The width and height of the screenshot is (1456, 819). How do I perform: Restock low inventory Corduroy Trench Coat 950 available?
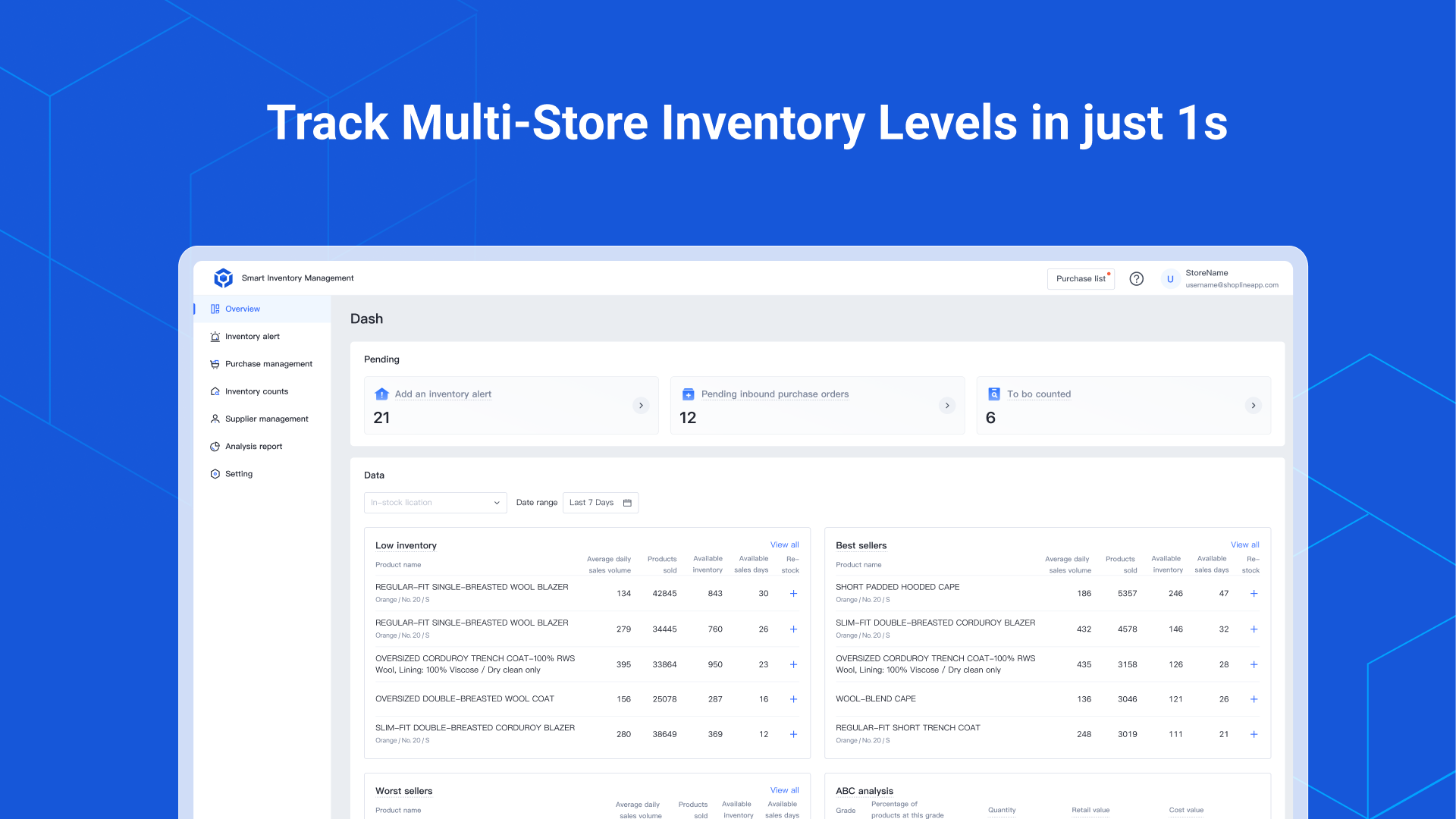click(793, 665)
